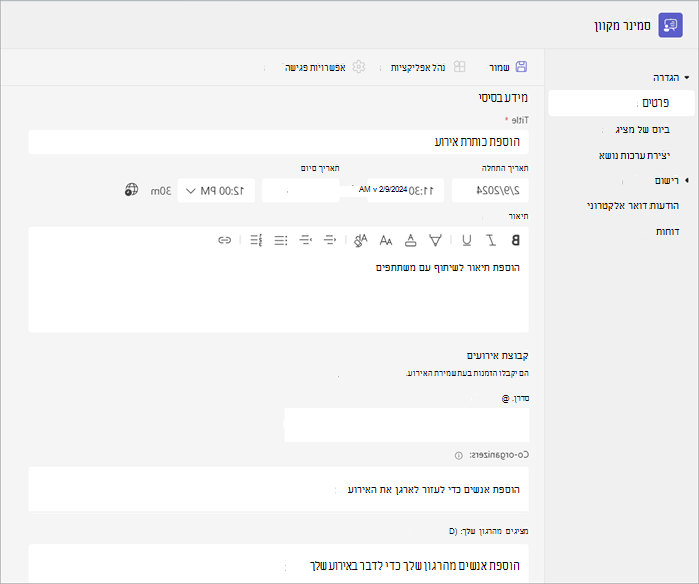Insert a numbered list
Screen dimensions: 699x584
[256, 240]
